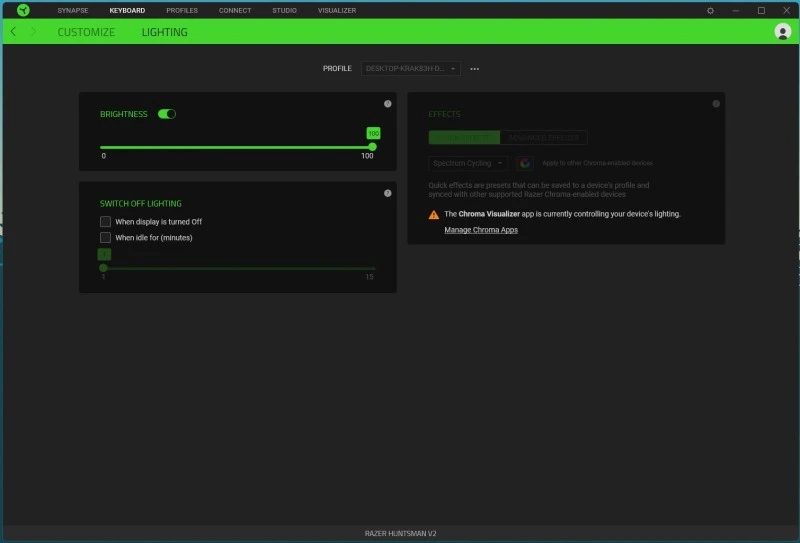Open the Profile dropdown
800x543 pixels.
click(x=411, y=69)
